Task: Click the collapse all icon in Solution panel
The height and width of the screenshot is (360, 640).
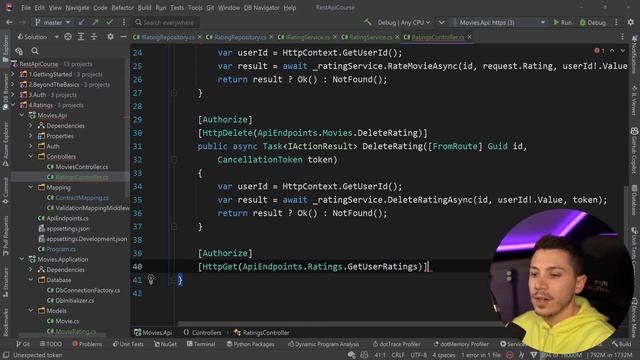Action: pos(94,37)
